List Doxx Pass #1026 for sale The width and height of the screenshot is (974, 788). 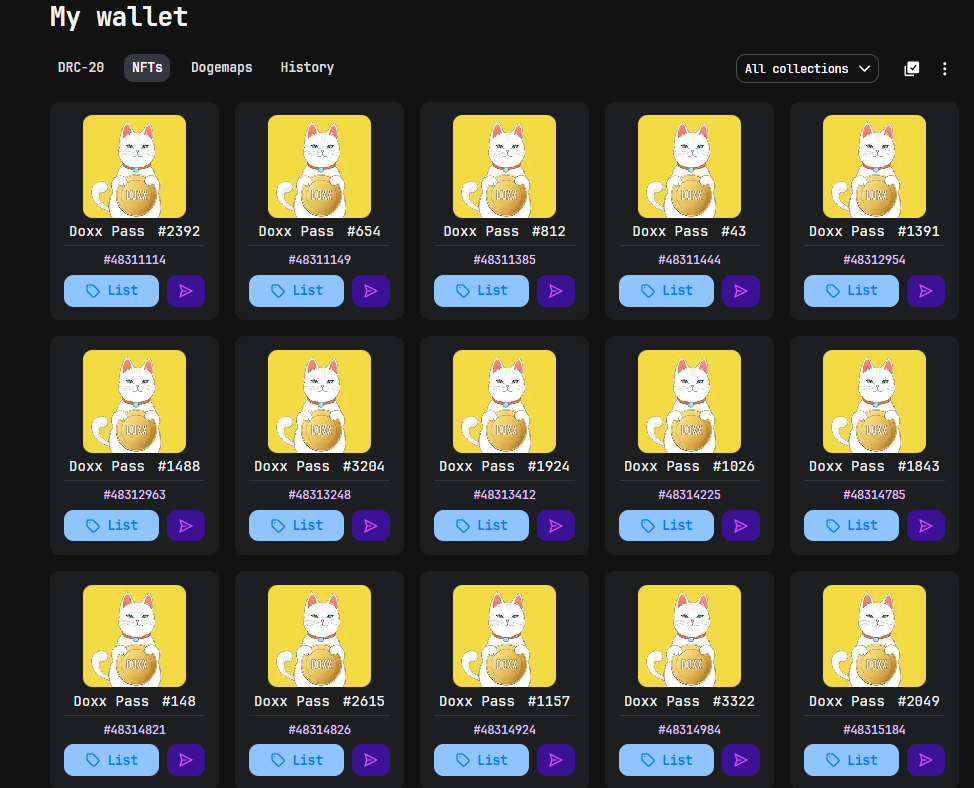[666, 525]
